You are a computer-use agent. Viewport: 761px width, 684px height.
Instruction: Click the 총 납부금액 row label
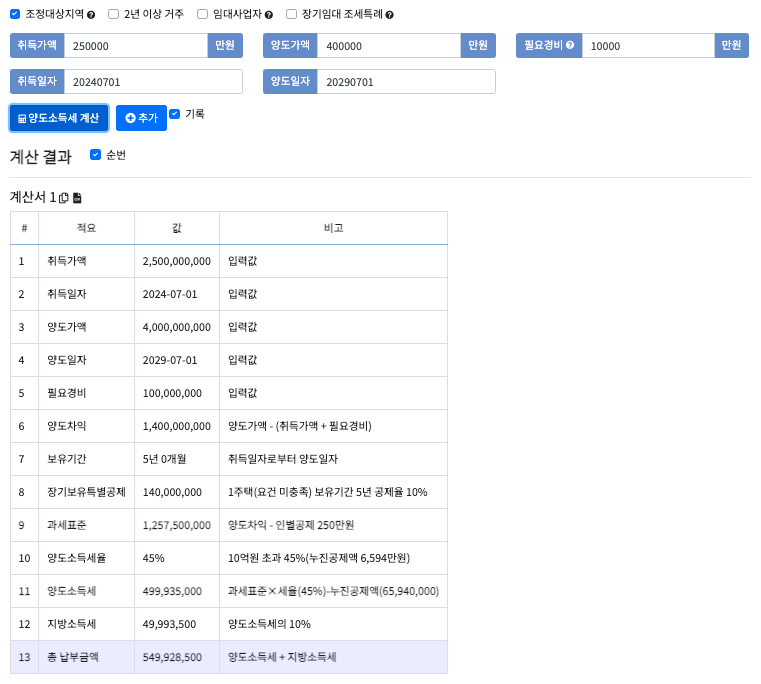coord(73,657)
